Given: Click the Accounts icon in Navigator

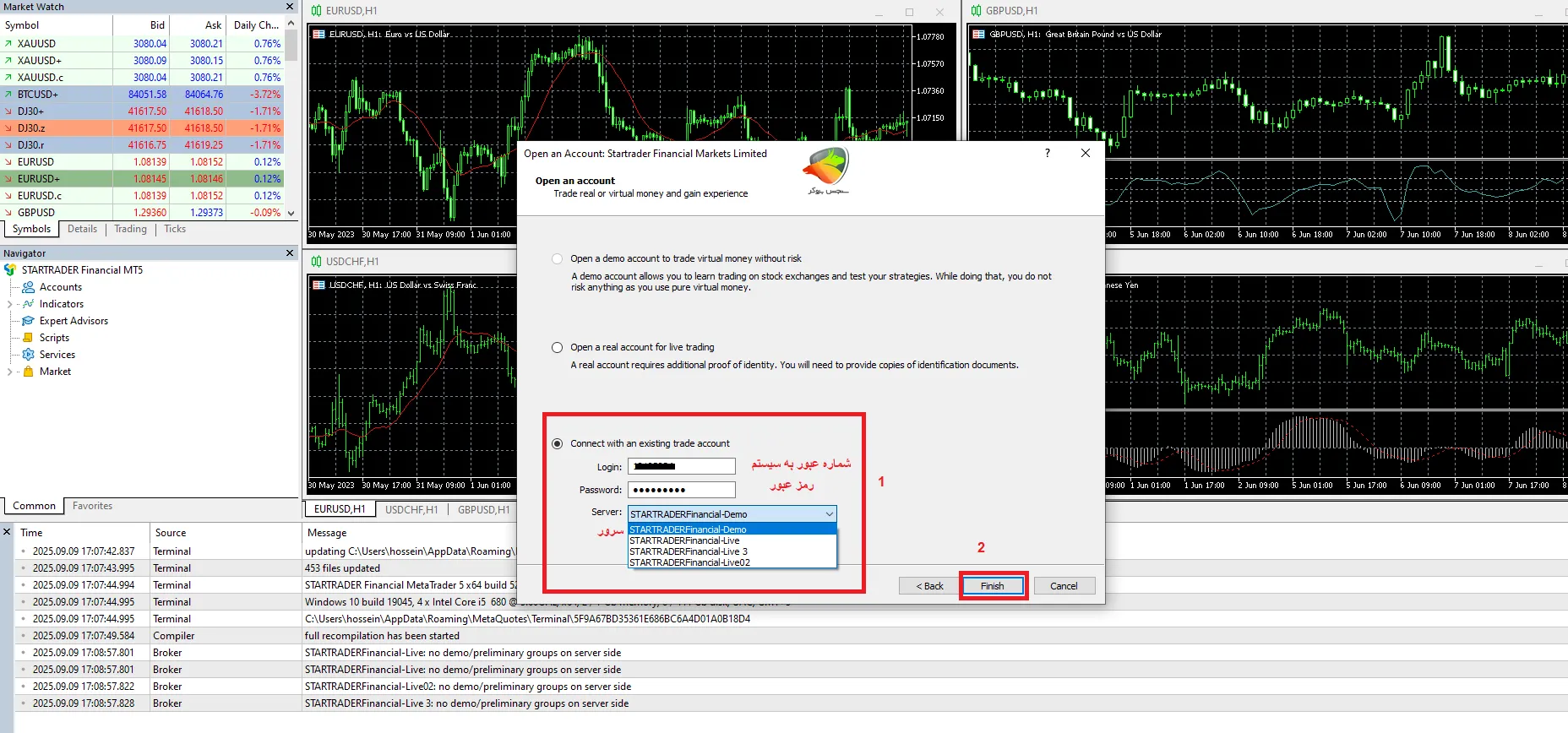Looking at the screenshot, I should point(29,287).
